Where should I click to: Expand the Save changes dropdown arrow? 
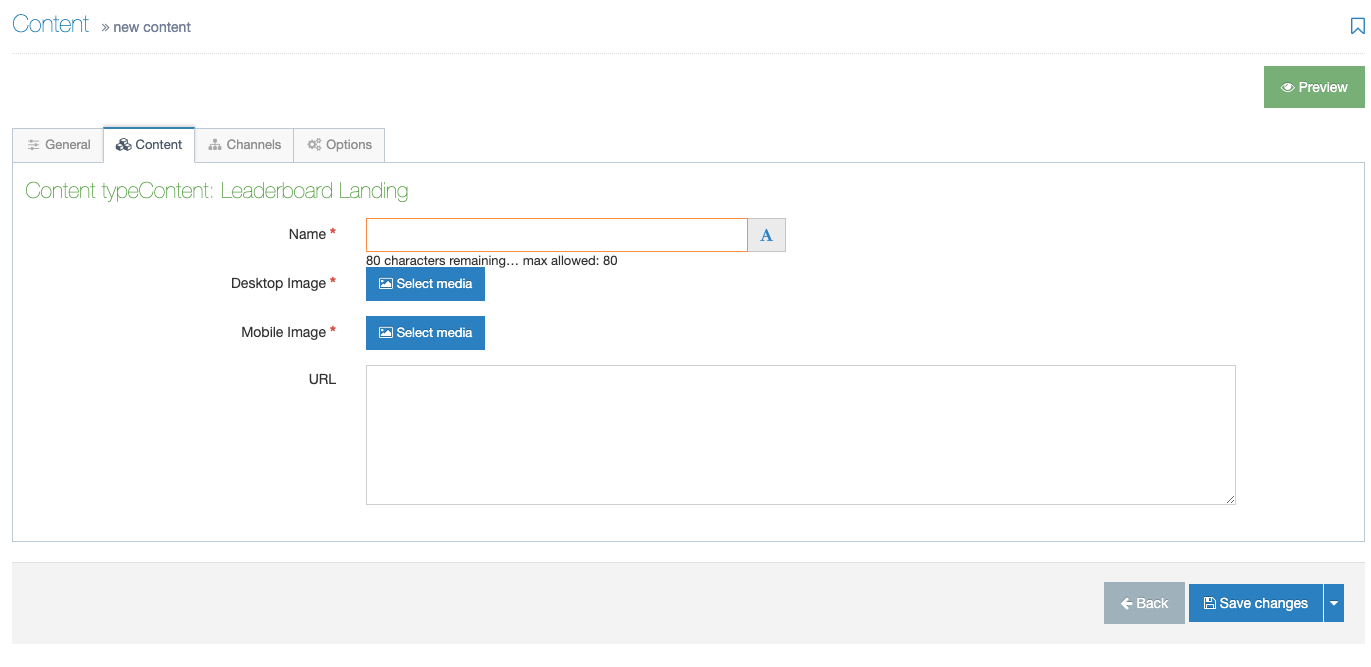[1334, 603]
